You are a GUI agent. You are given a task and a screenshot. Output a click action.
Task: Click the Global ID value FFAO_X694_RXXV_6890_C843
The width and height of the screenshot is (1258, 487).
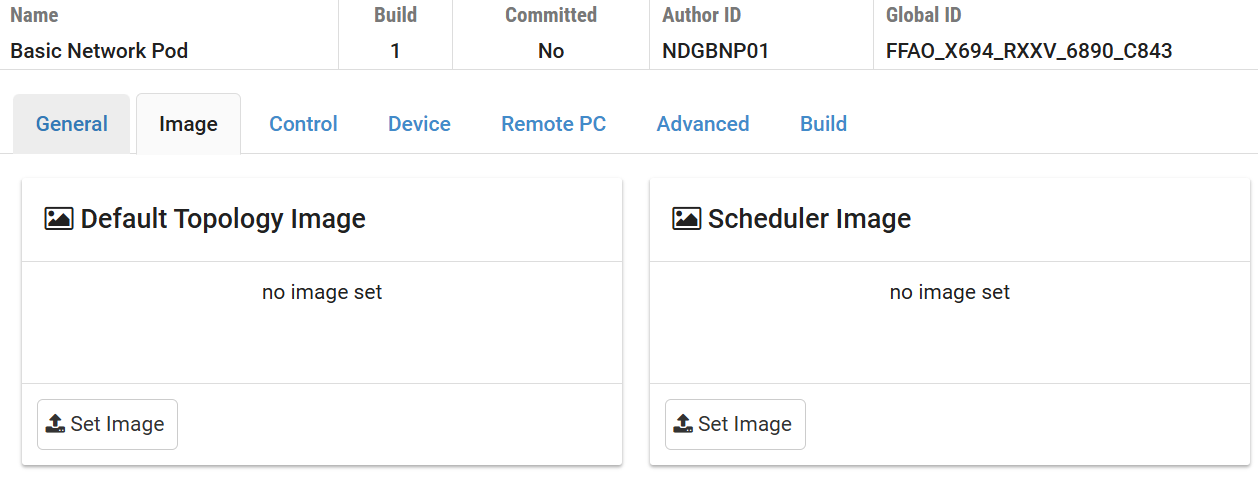pyautogui.click(x=1029, y=51)
